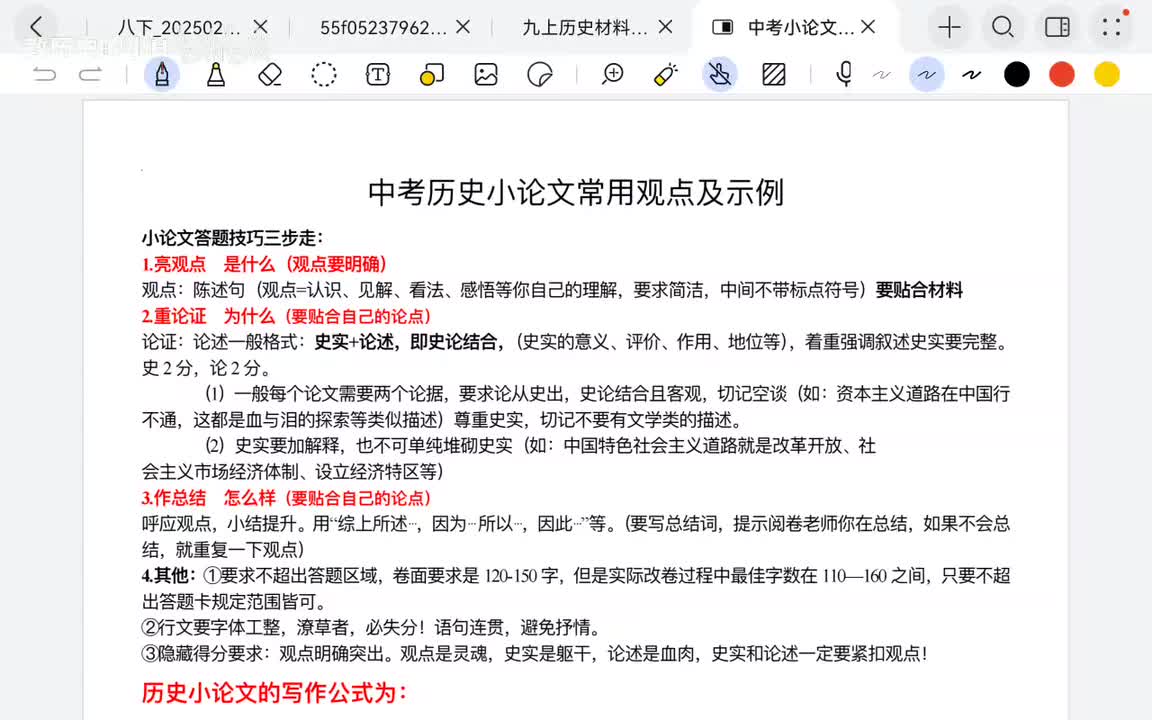Select the 中考小论文 tab
The image size is (1152, 720).
tap(800, 27)
